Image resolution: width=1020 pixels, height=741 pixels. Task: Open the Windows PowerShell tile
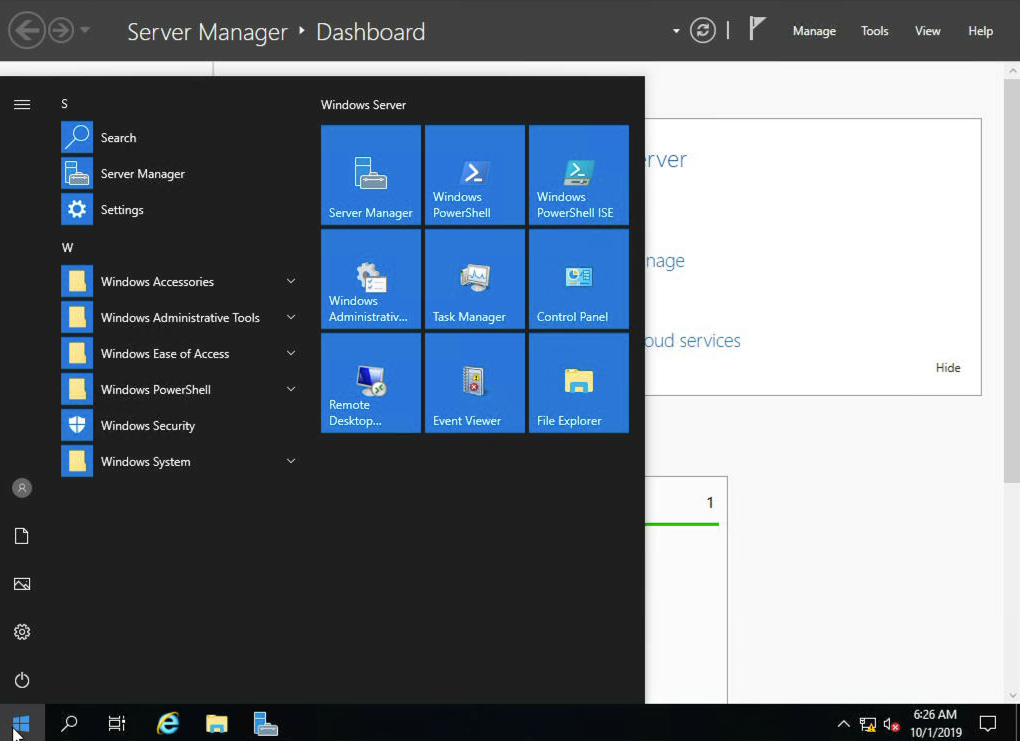(x=474, y=175)
